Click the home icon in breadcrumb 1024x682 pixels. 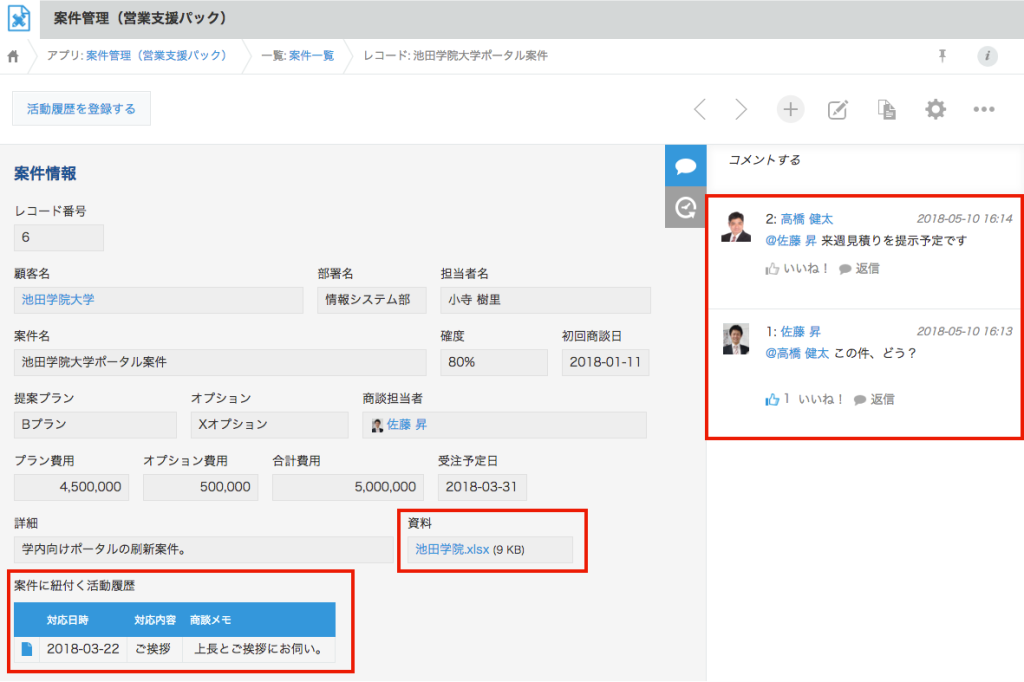coord(14,56)
